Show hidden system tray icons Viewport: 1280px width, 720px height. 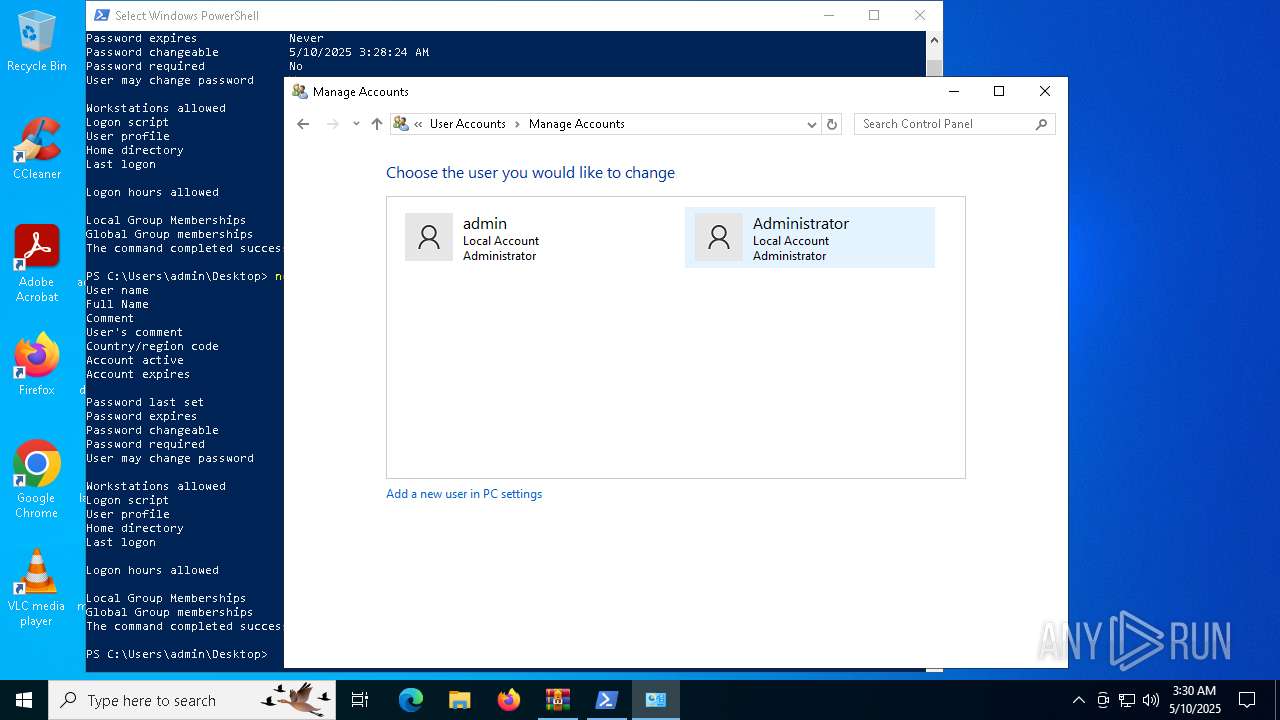click(x=1078, y=700)
